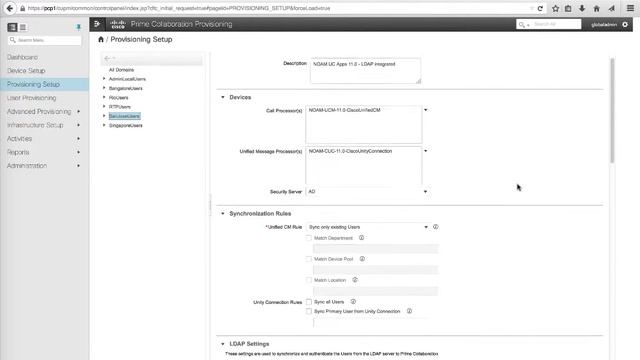
Task: Click the Search Menu input field
Action: point(44,40)
